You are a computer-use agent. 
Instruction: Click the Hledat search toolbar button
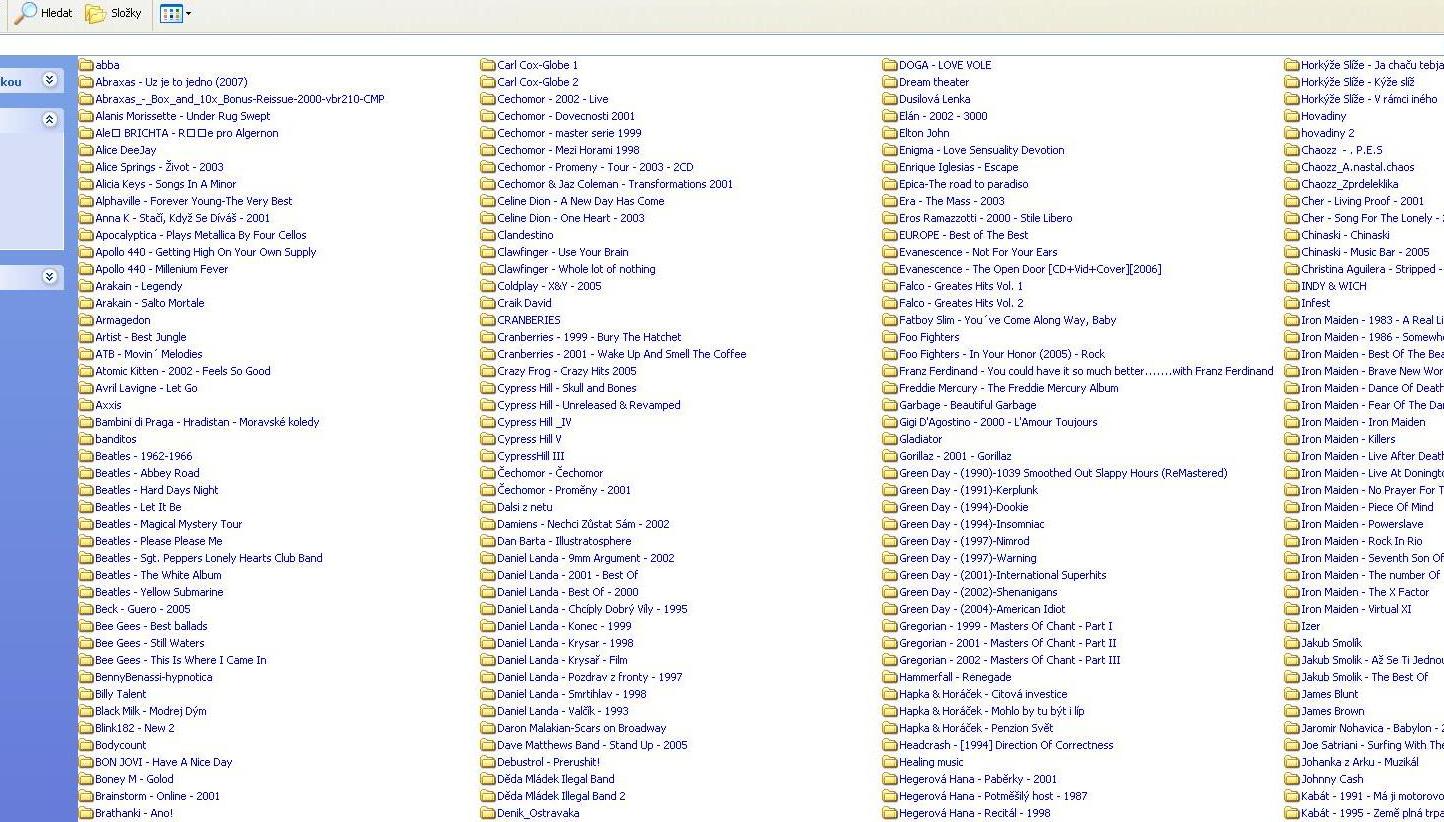pos(44,13)
